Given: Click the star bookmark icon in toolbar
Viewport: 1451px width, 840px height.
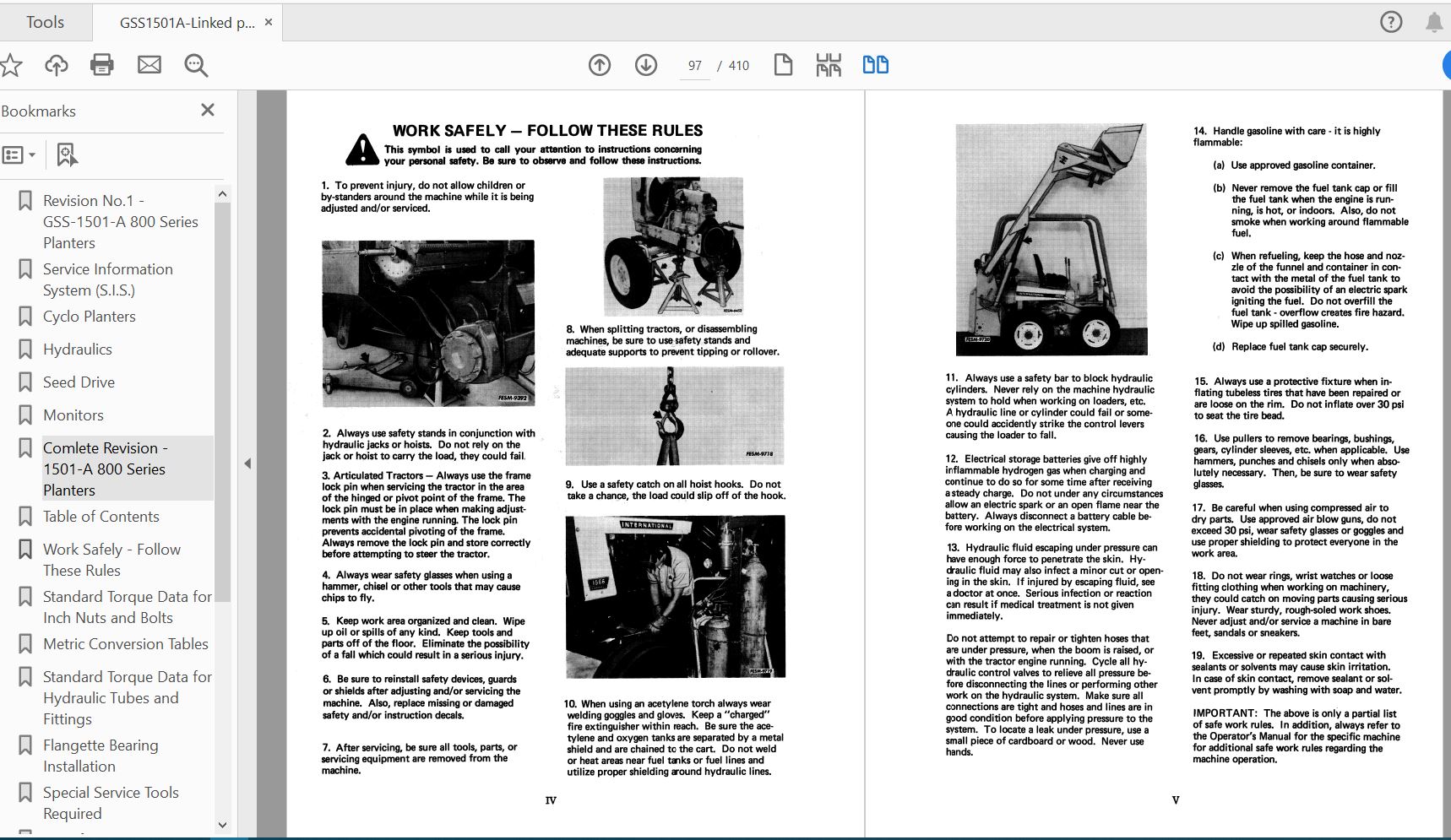Looking at the screenshot, I should pos(10,65).
